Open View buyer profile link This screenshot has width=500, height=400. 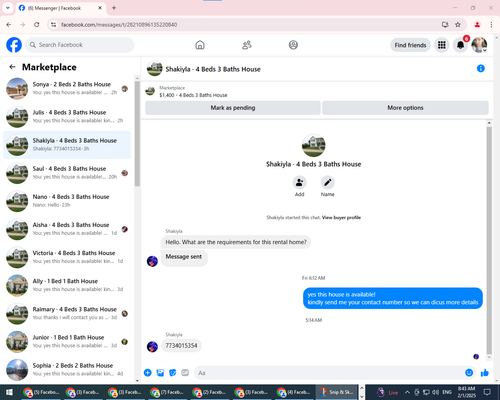pos(341,217)
